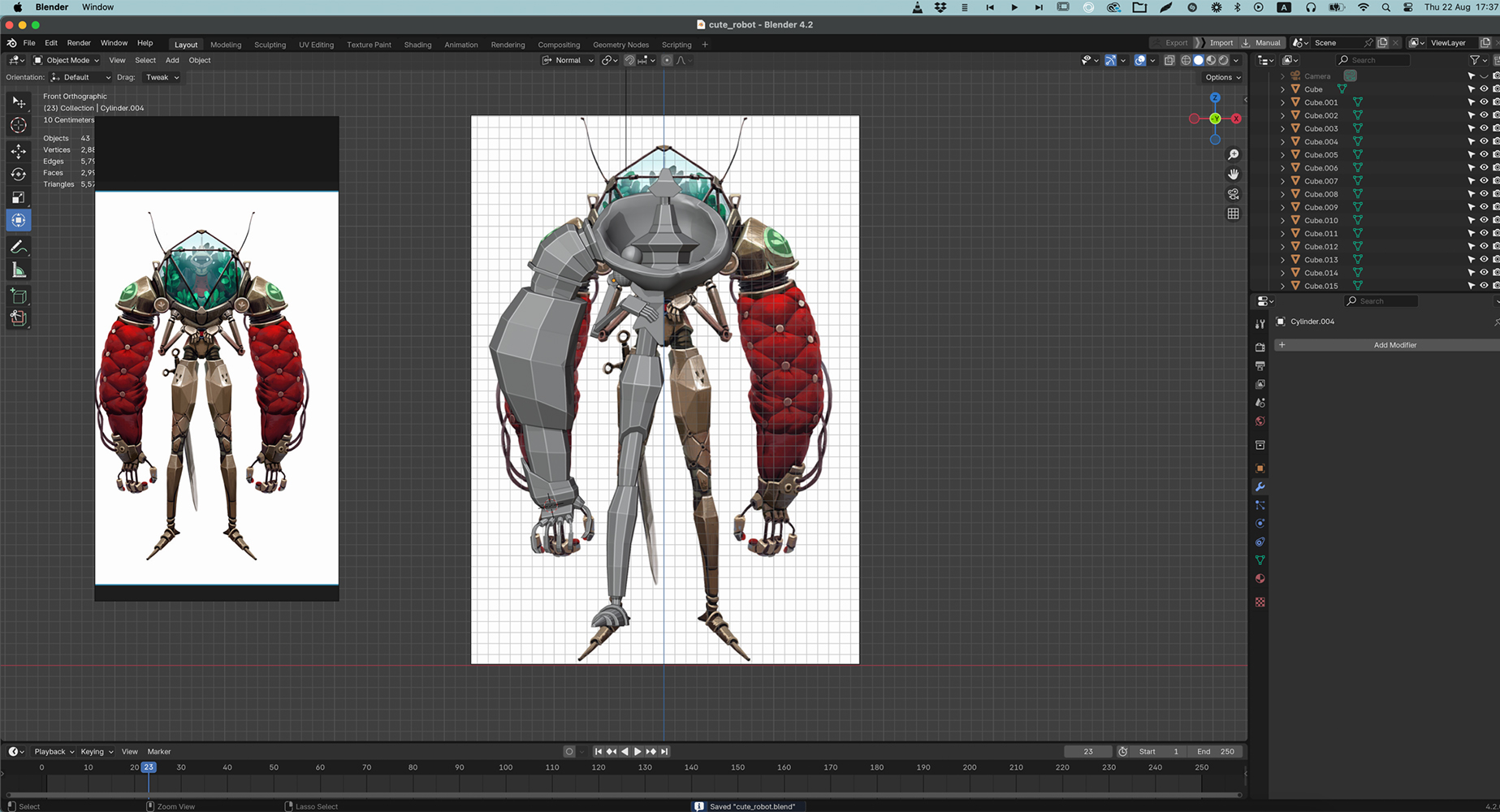The height and width of the screenshot is (812, 1500).
Task: Pick the Annotate pencil tool
Action: click(18, 247)
